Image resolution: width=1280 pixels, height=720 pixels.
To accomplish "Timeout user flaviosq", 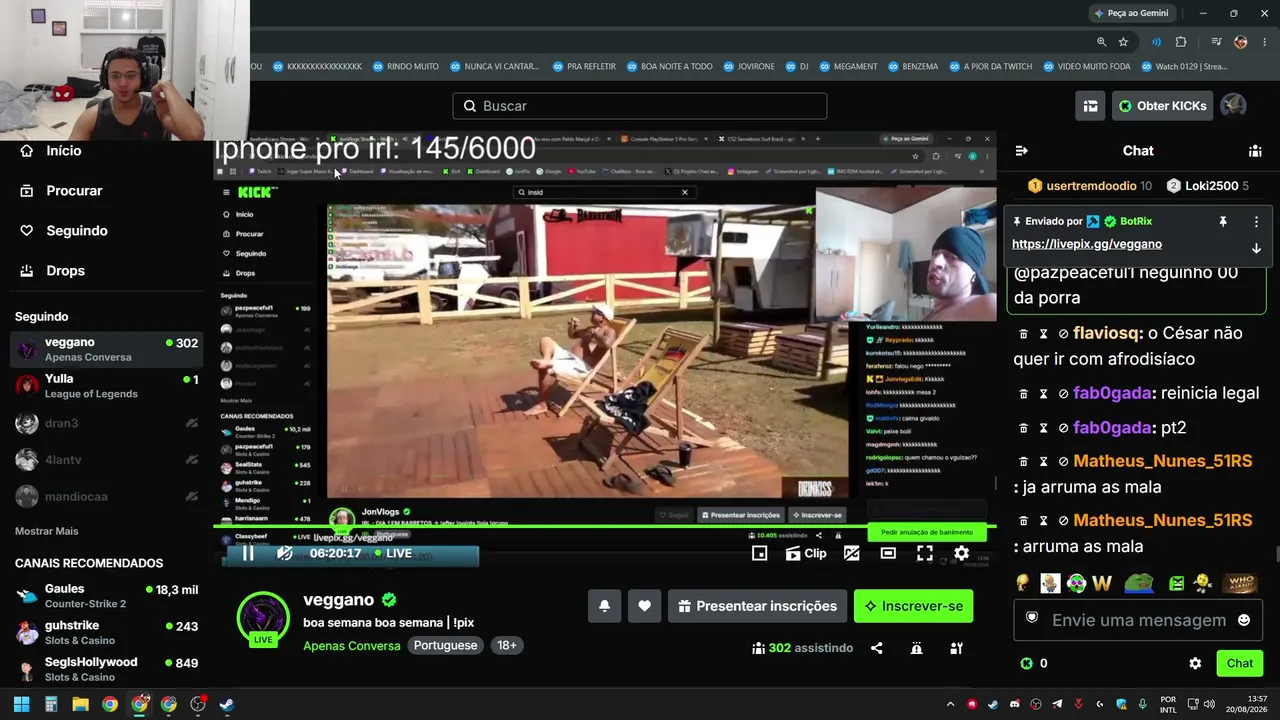I will tap(1043, 334).
